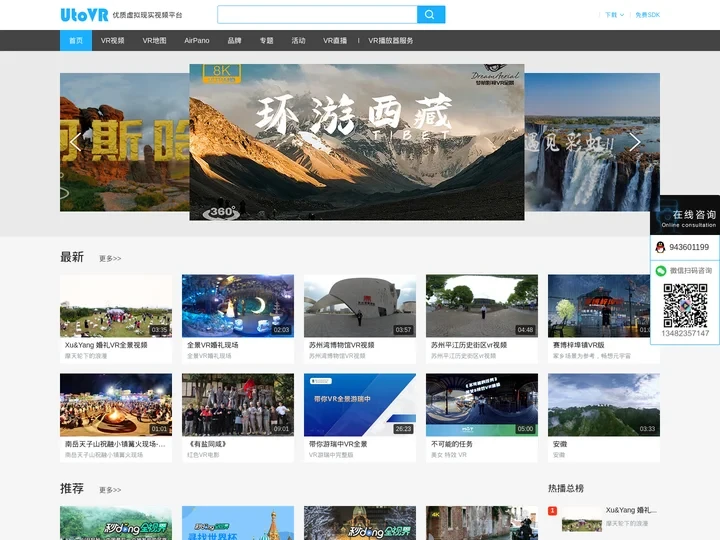The height and width of the screenshot is (540, 720).
Task: Focus the top search input field
Action: tap(317, 15)
